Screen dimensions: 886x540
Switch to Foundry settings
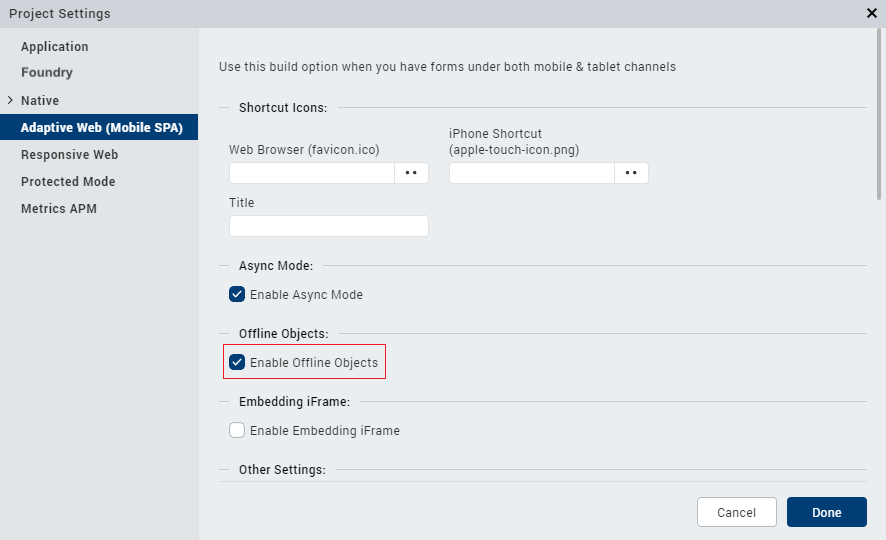47,73
